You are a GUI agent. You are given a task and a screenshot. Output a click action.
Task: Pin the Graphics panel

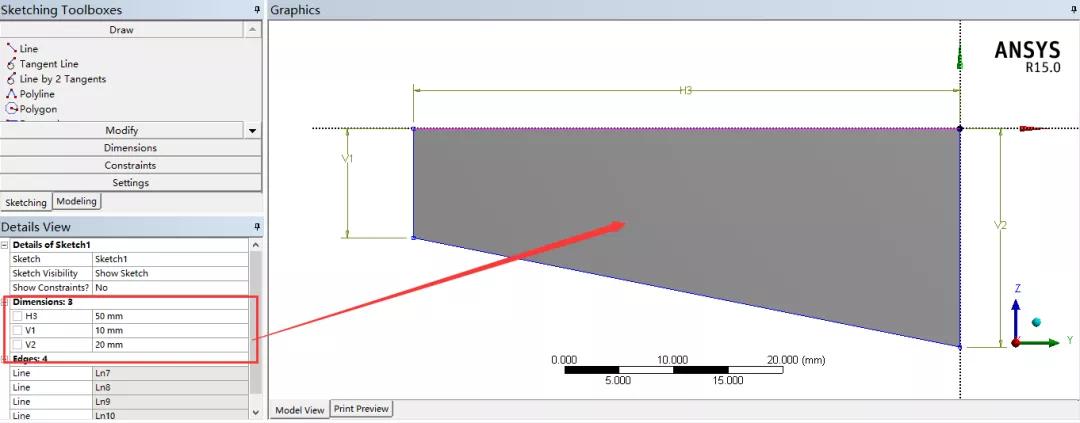1073,10
